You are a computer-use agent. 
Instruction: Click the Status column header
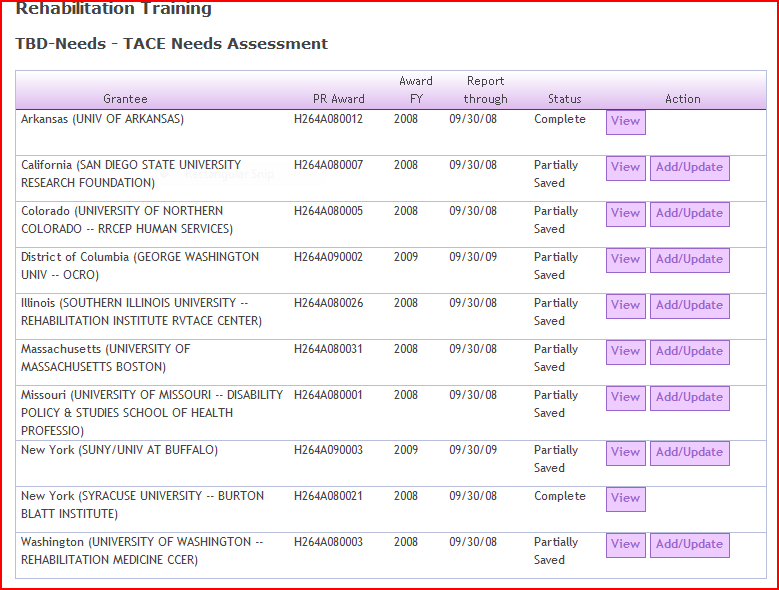[x=564, y=99]
